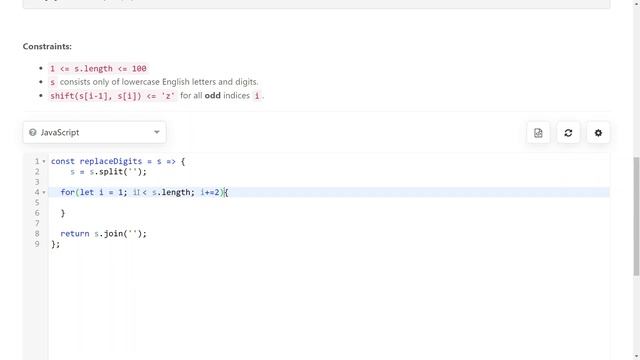Click the word 'odd' in constraints
The image size is (640, 360).
coord(213,96)
